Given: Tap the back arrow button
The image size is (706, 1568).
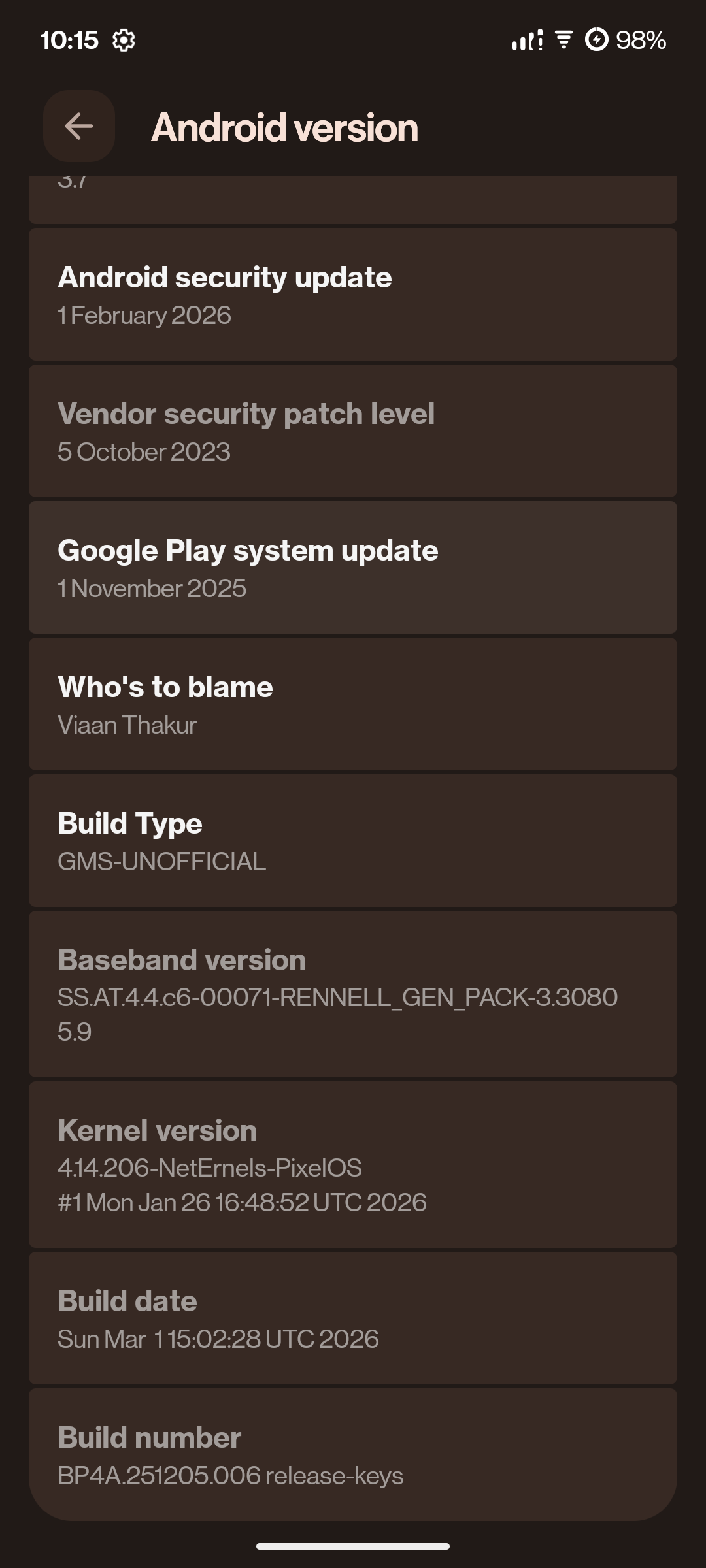Looking at the screenshot, I should pos(79,126).
